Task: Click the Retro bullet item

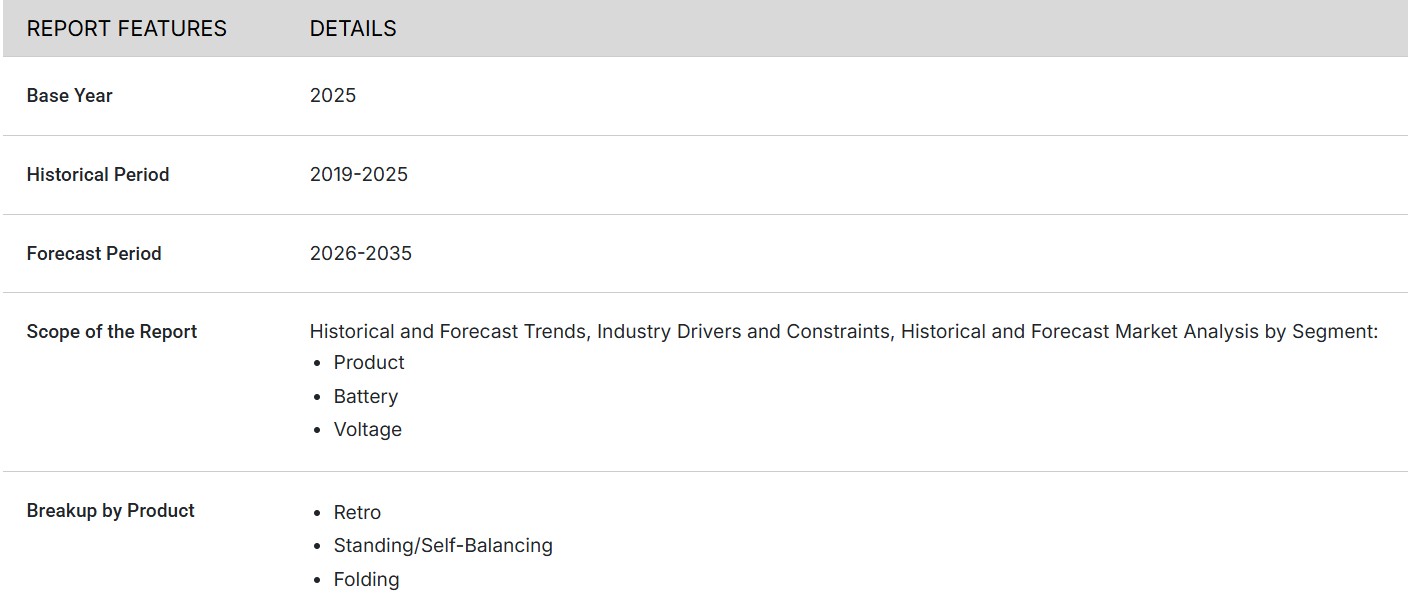Action: pyautogui.click(x=357, y=513)
